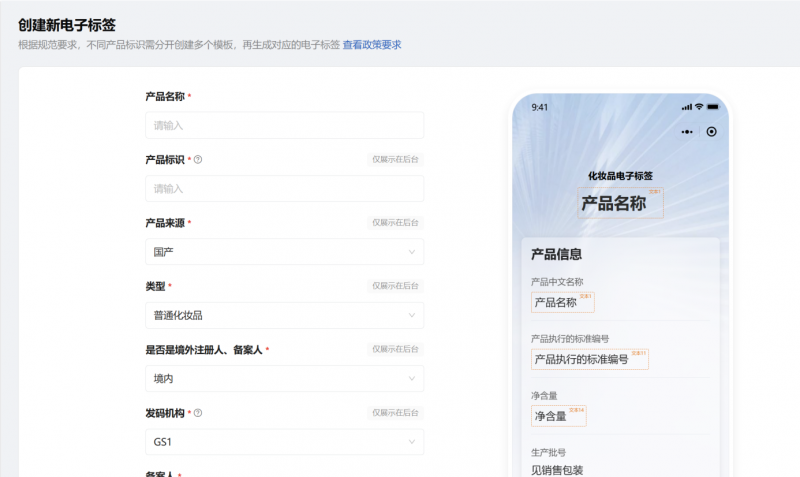The width and height of the screenshot is (800, 477).
Task: Click the help icon beside 产品标识
Action: tap(198, 160)
